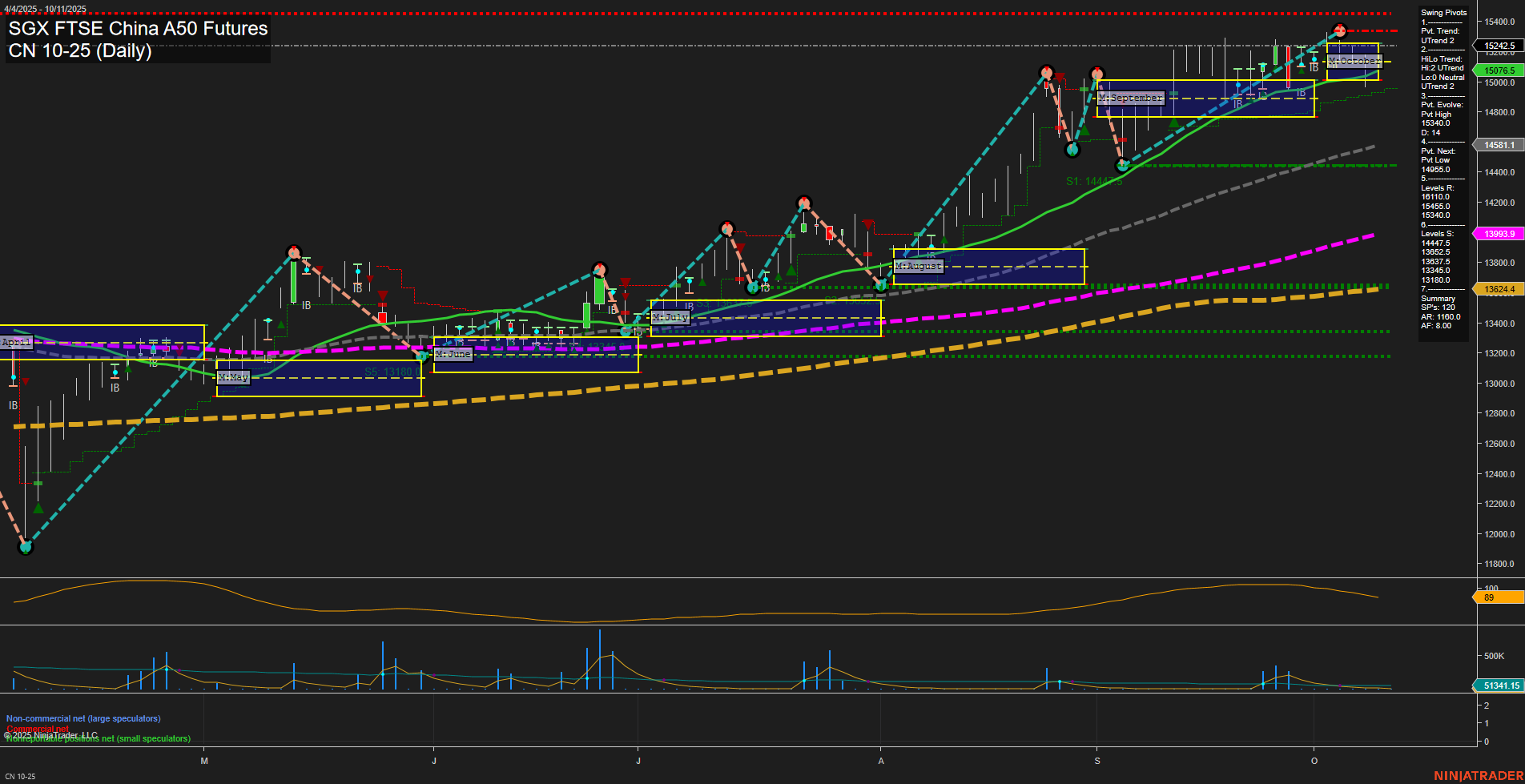The height and width of the screenshot is (784, 1525).
Task: Click the cyan pivot dot at the June swing low
Action: (x=422, y=355)
